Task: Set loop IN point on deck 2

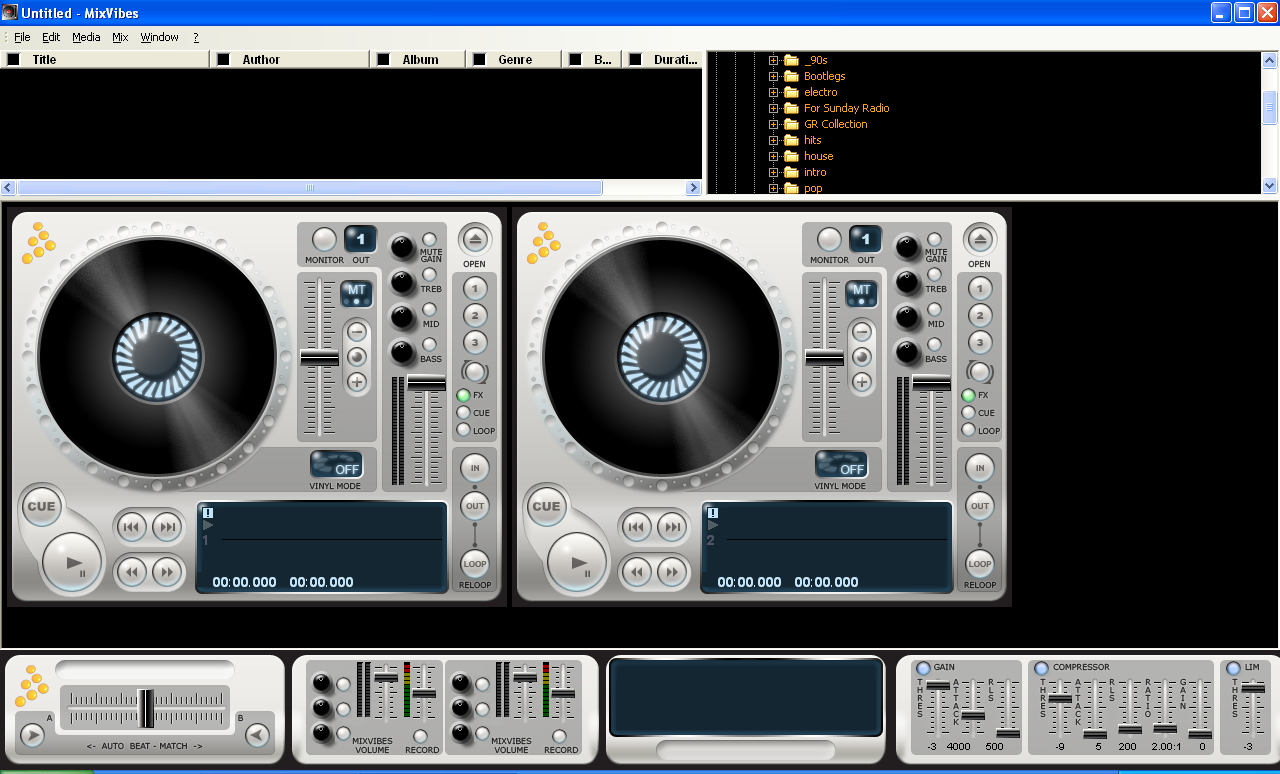Action: click(x=980, y=468)
